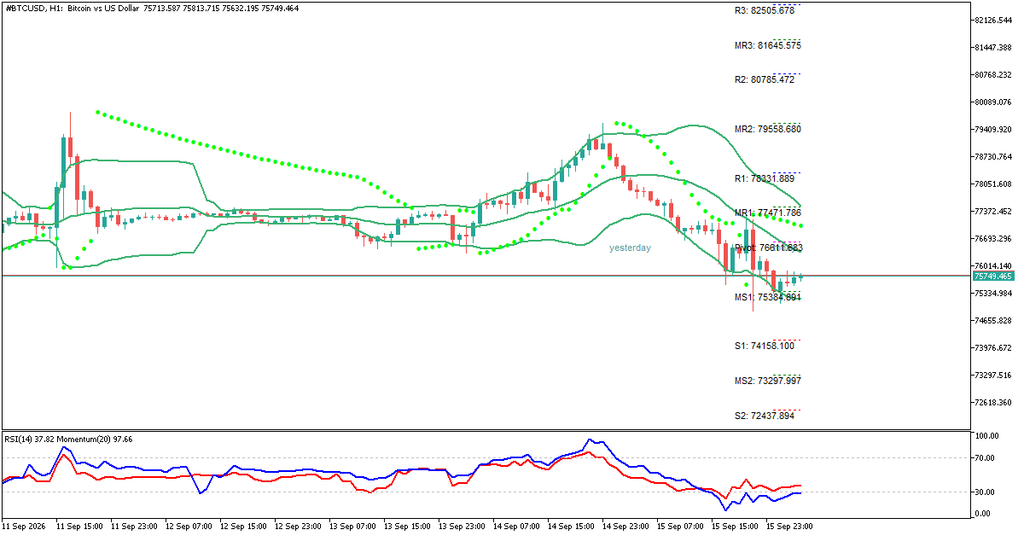Screen dimensions: 1024x536
Task: Click price axis value 75334.984
Action: [x=993, y=293]
